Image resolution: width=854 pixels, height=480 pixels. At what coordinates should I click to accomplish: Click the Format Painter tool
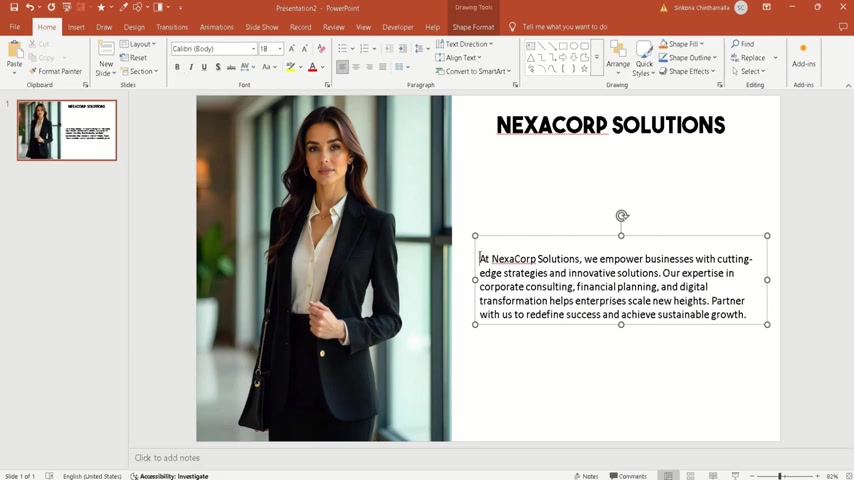[56, 71]
